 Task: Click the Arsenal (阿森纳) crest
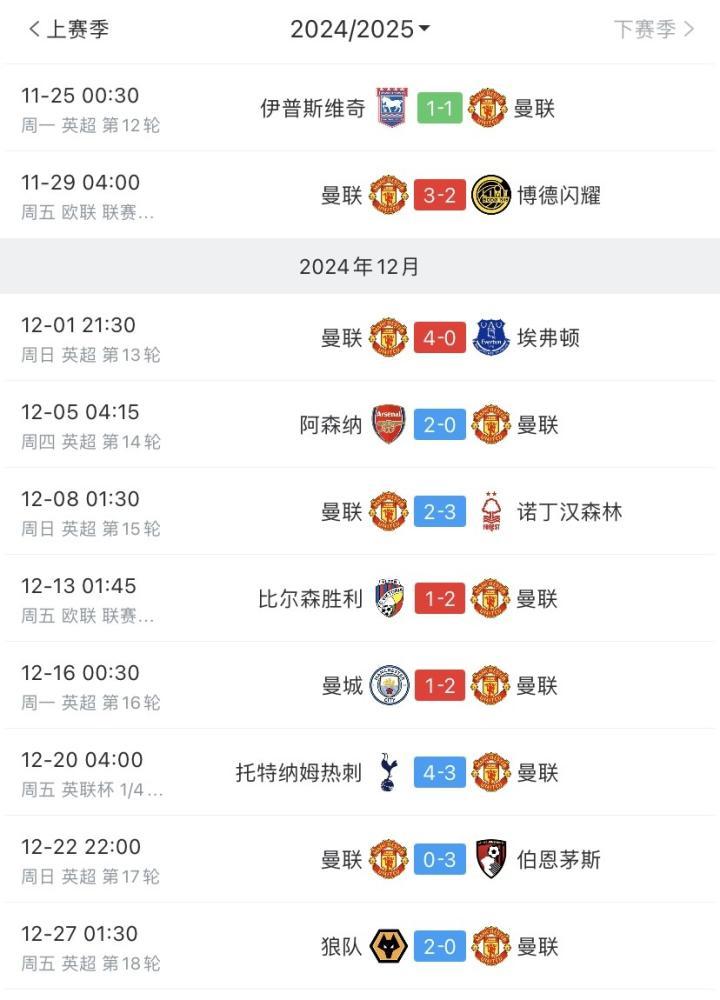390,425
